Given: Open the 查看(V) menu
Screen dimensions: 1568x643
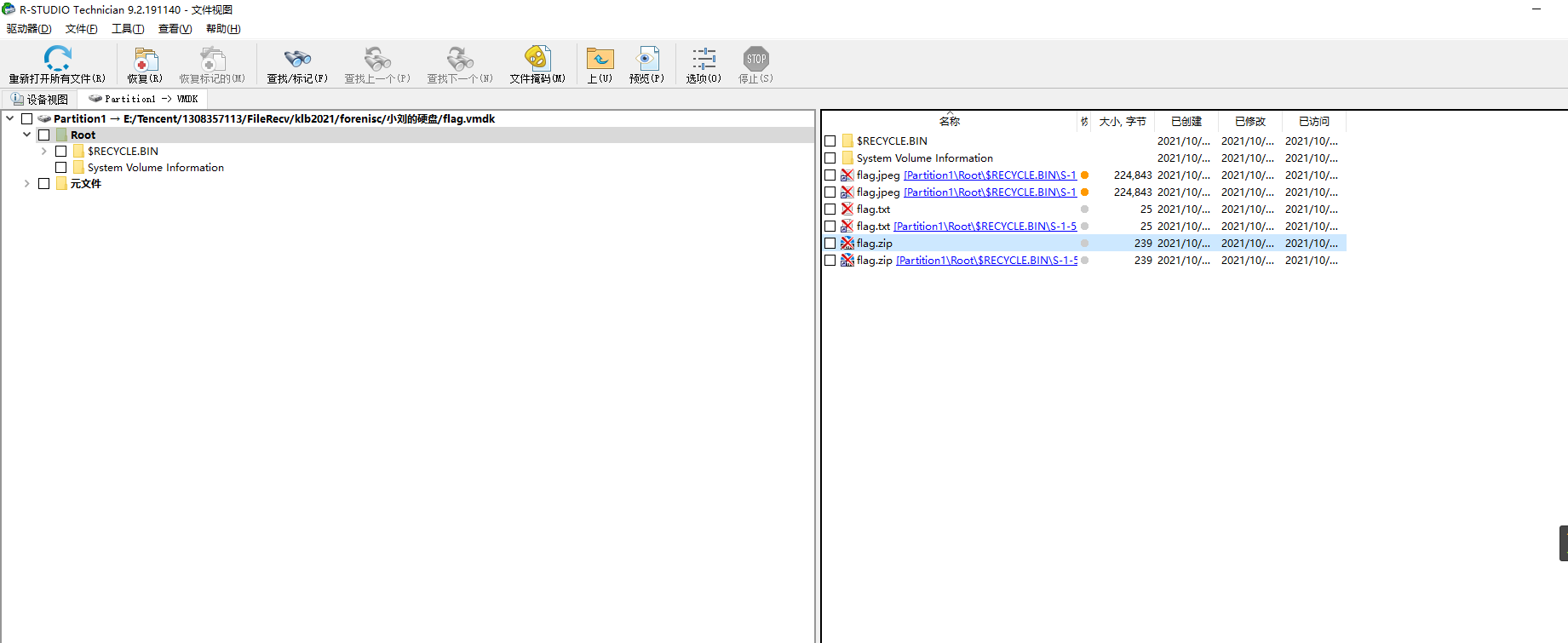Looking at the screenshot, I should point(175,29).
